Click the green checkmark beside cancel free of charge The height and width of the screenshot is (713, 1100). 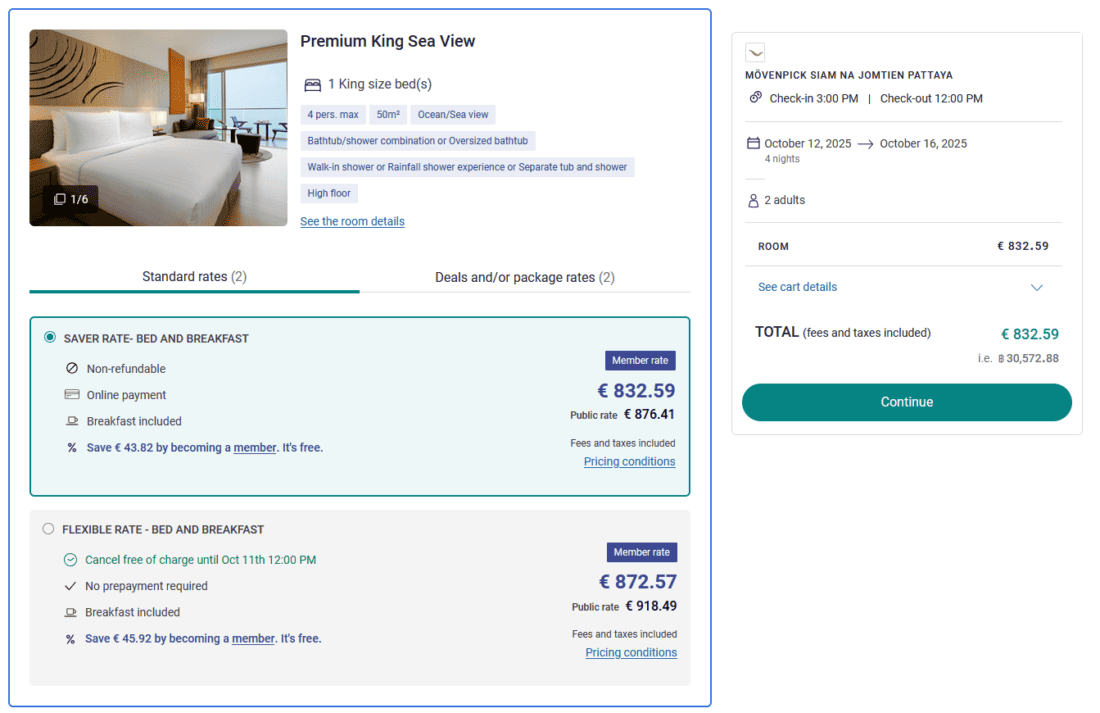click(x=70, y=560)
